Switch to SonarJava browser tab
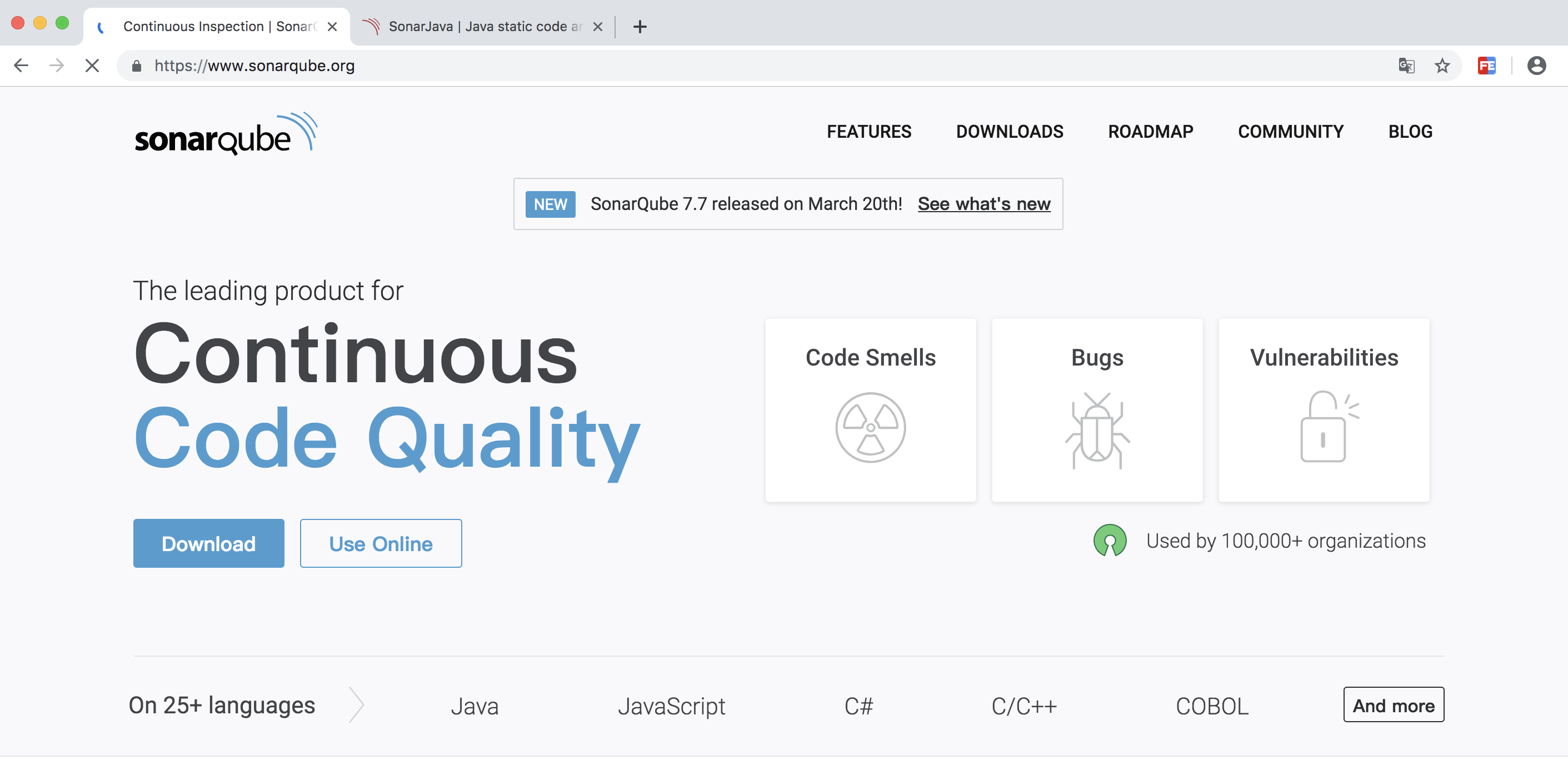Image resolution: width=1568 pixels, height=760 pixels. [x=481, y=27]
